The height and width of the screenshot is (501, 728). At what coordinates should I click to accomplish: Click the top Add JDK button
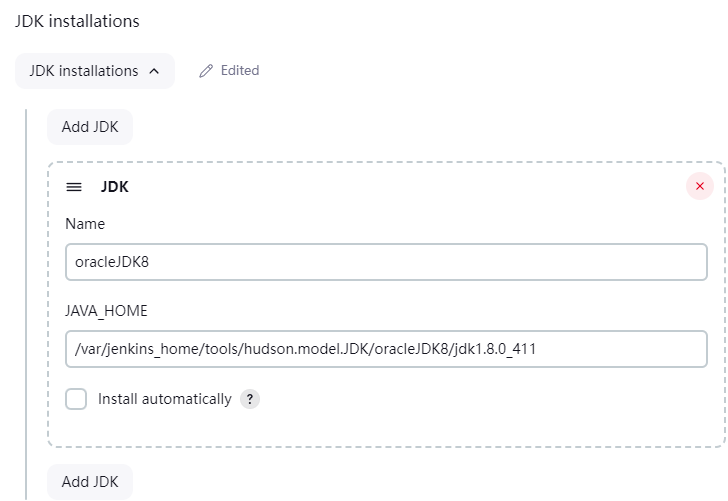(x=90, y=127)
